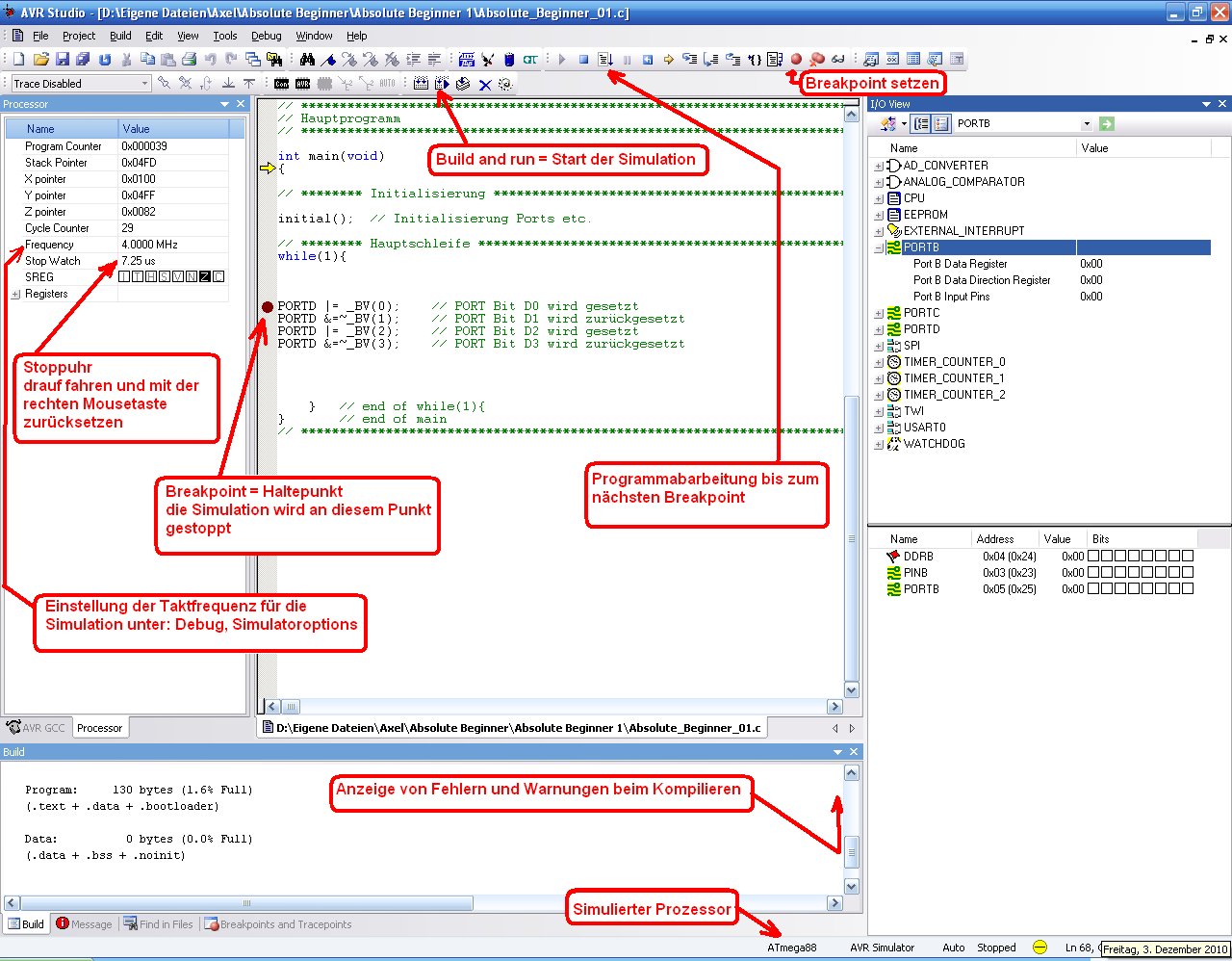Switch to the AVR GCC tab

tap(37, 728)
